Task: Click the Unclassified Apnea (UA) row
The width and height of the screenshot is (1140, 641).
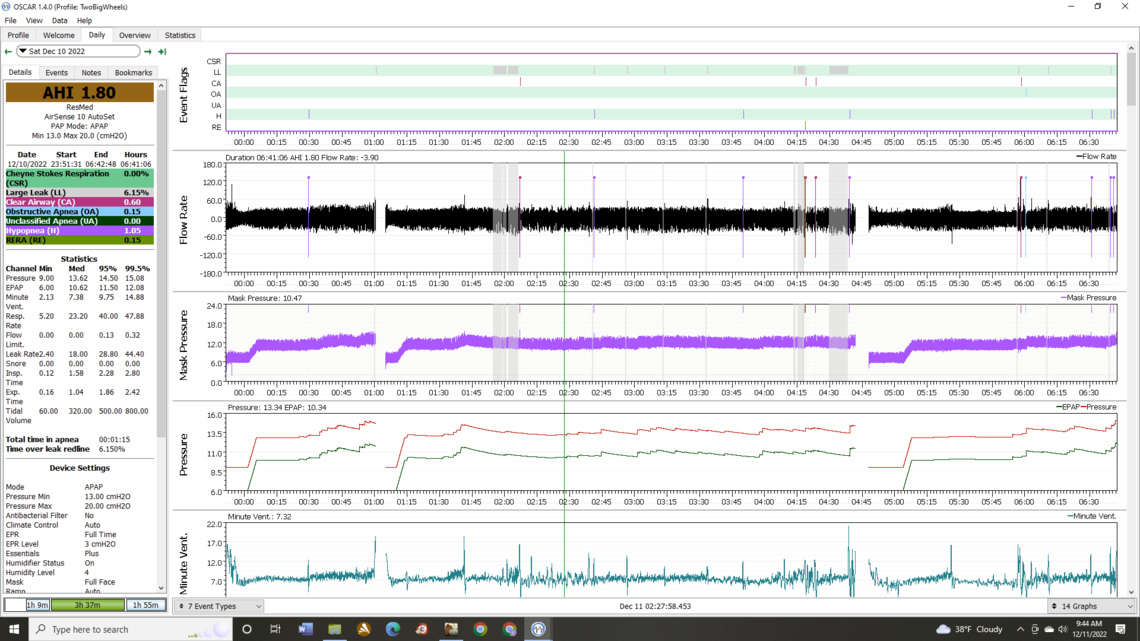Action: pos(79,221)
